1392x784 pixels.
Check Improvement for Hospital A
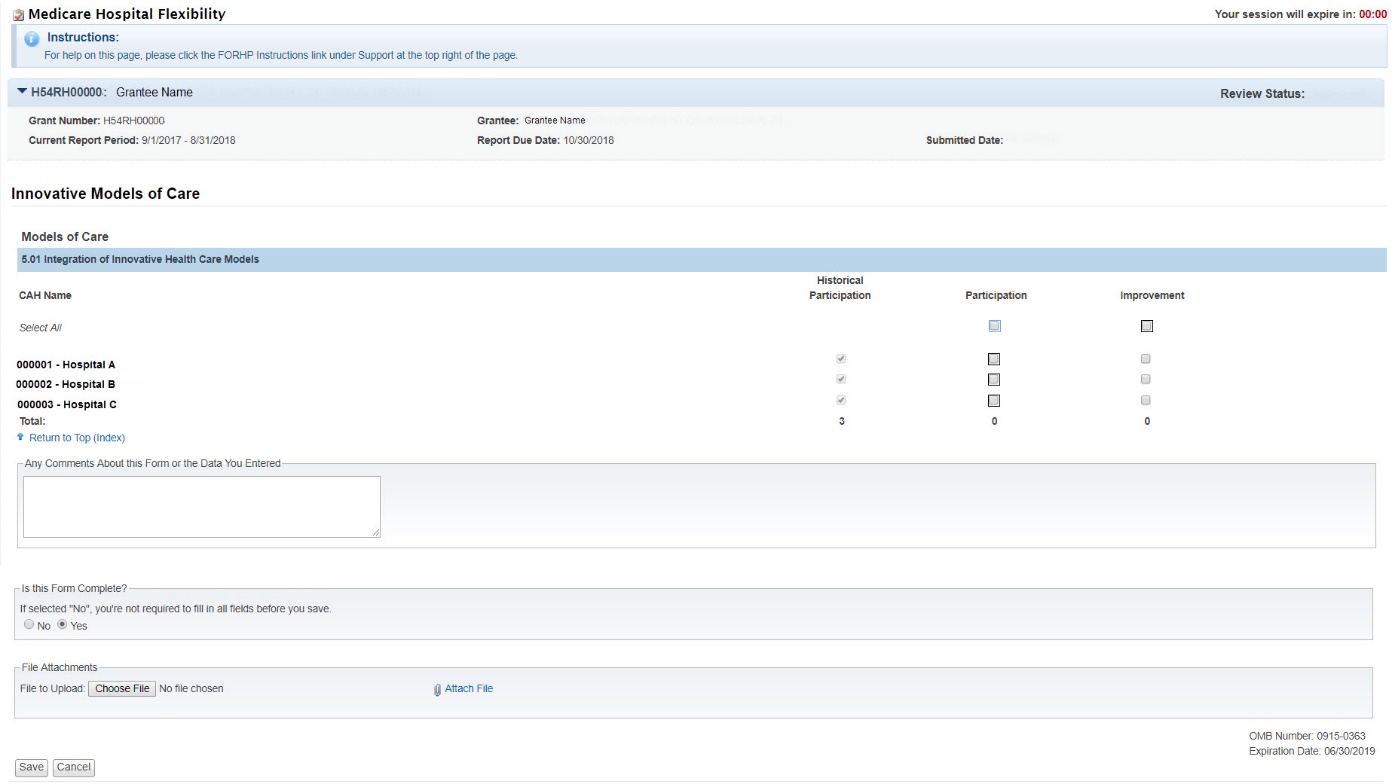[1146, 359]
